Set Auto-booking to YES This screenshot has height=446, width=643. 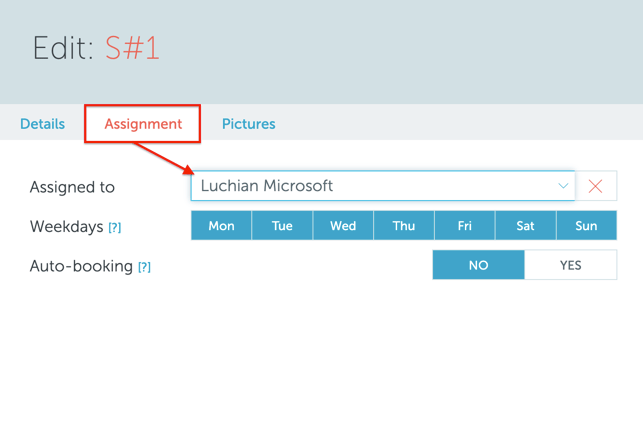pyautogui.click(x=570, y=265)
